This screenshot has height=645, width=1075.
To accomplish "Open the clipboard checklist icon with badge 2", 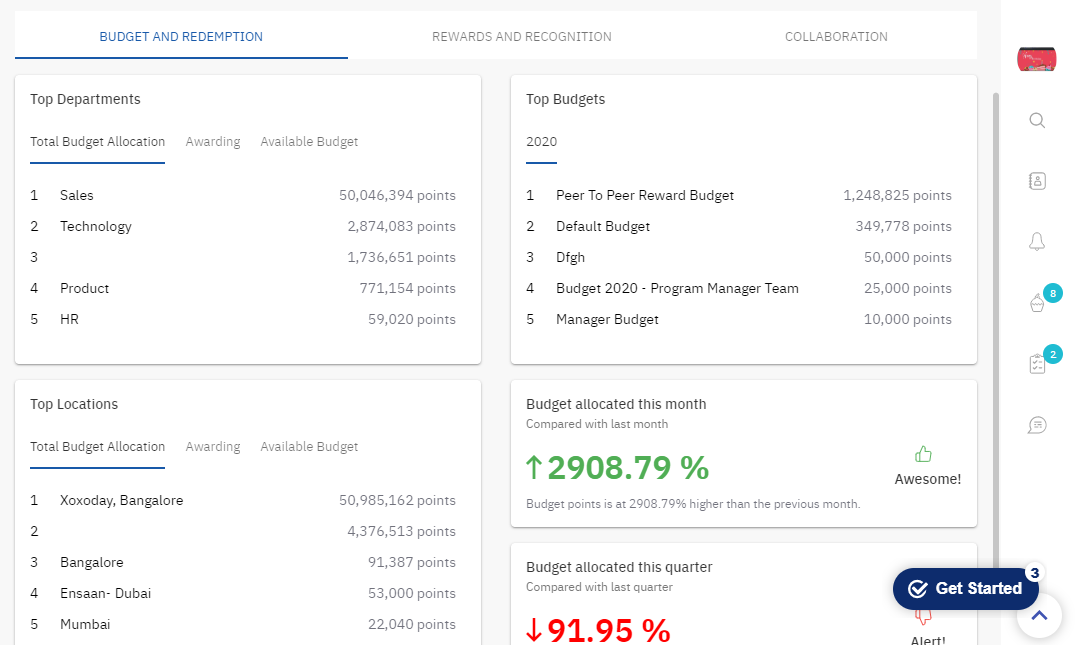I will pos(1037,364).
